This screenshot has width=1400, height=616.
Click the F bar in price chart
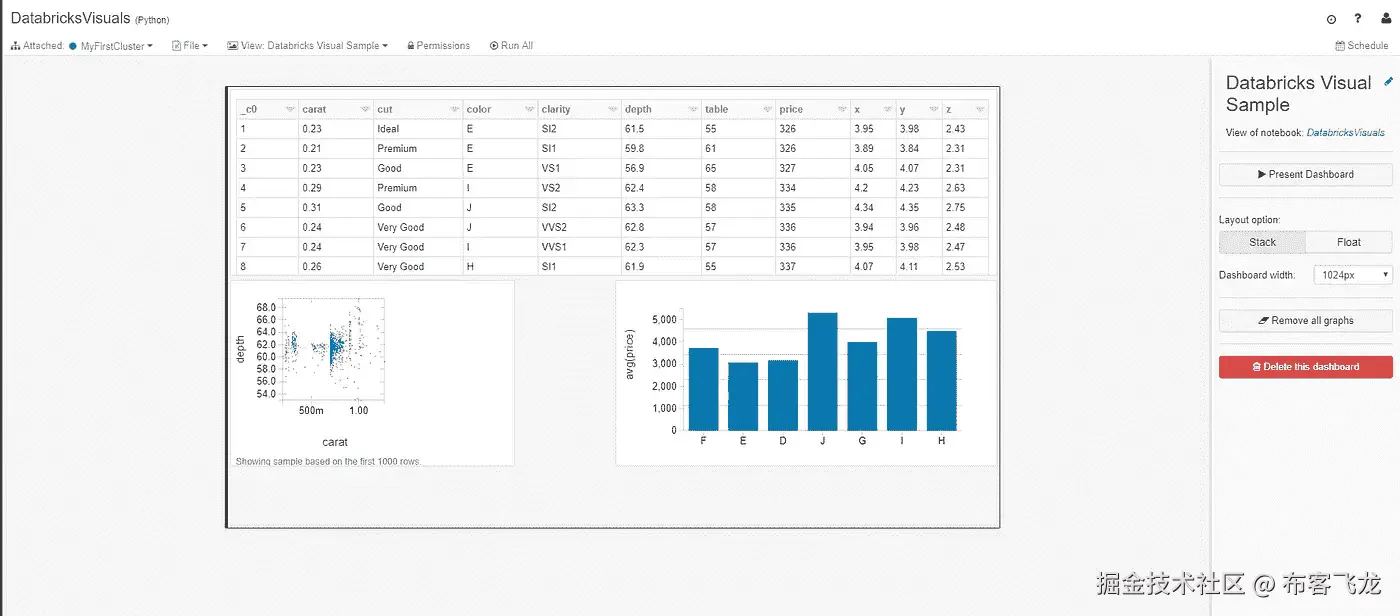coord(703,389)
